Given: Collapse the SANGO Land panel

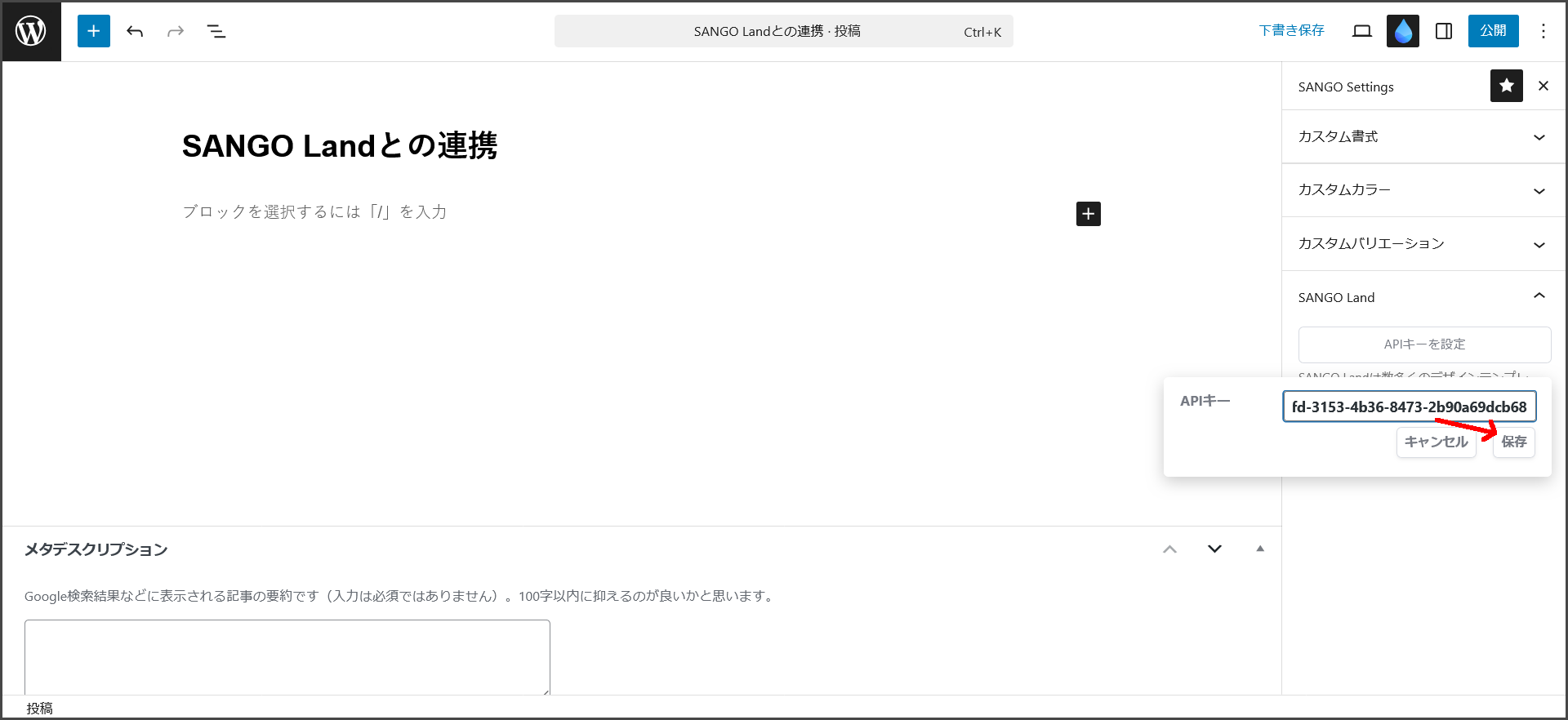Looking at the screenshot, I should 1423,297.
